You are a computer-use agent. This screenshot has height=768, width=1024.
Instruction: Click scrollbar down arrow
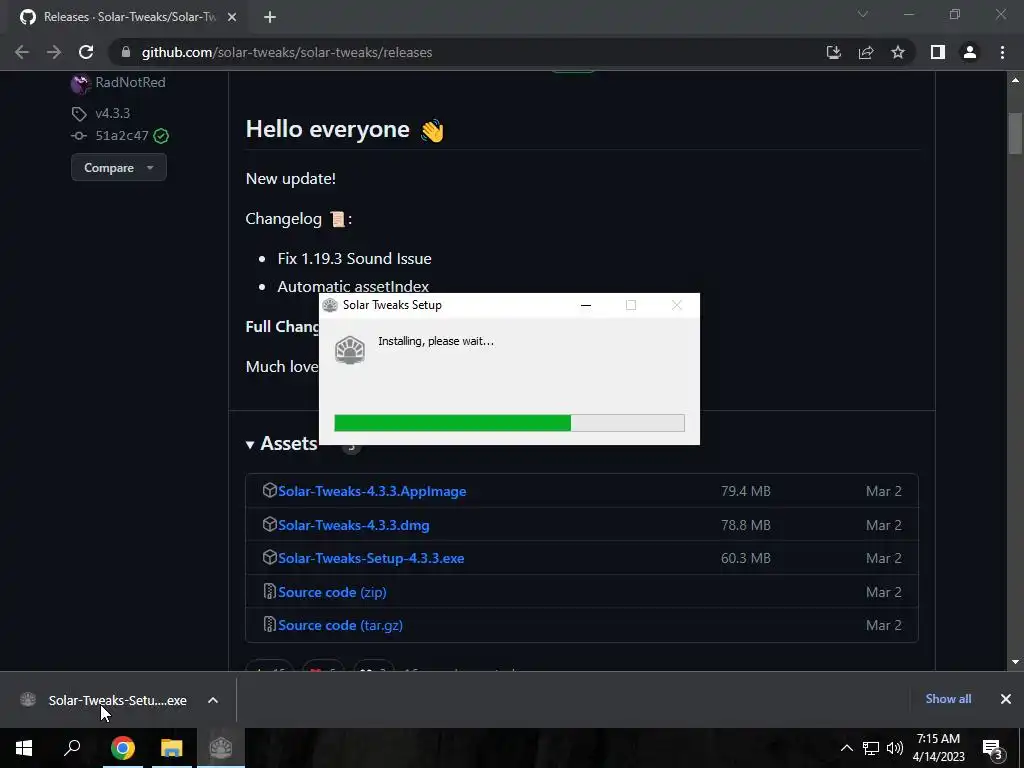(x=1015, y=662)
